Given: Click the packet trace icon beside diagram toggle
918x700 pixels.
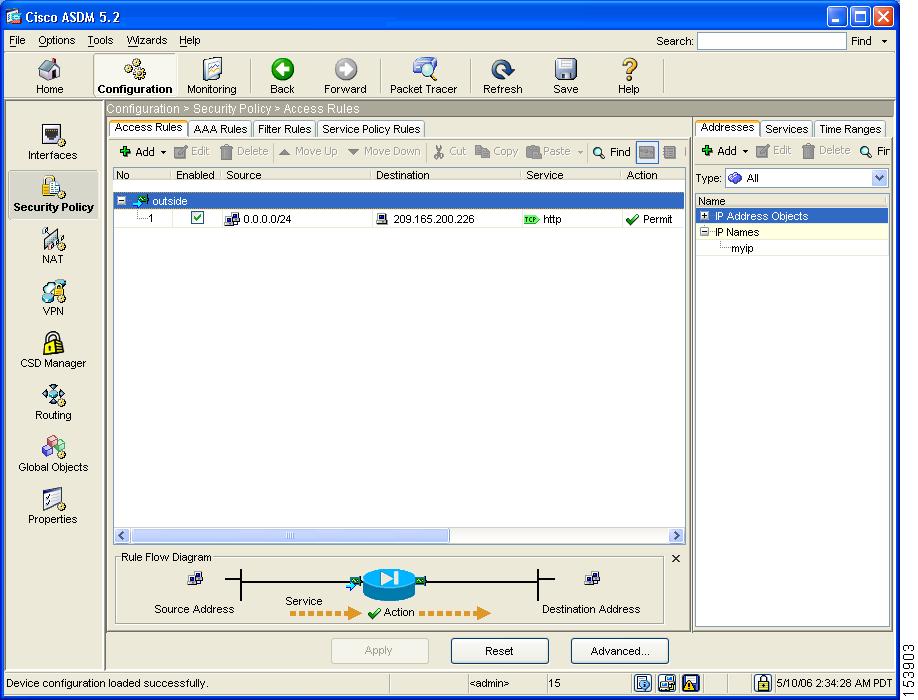Looking at the screenshot, I should 670,152.
